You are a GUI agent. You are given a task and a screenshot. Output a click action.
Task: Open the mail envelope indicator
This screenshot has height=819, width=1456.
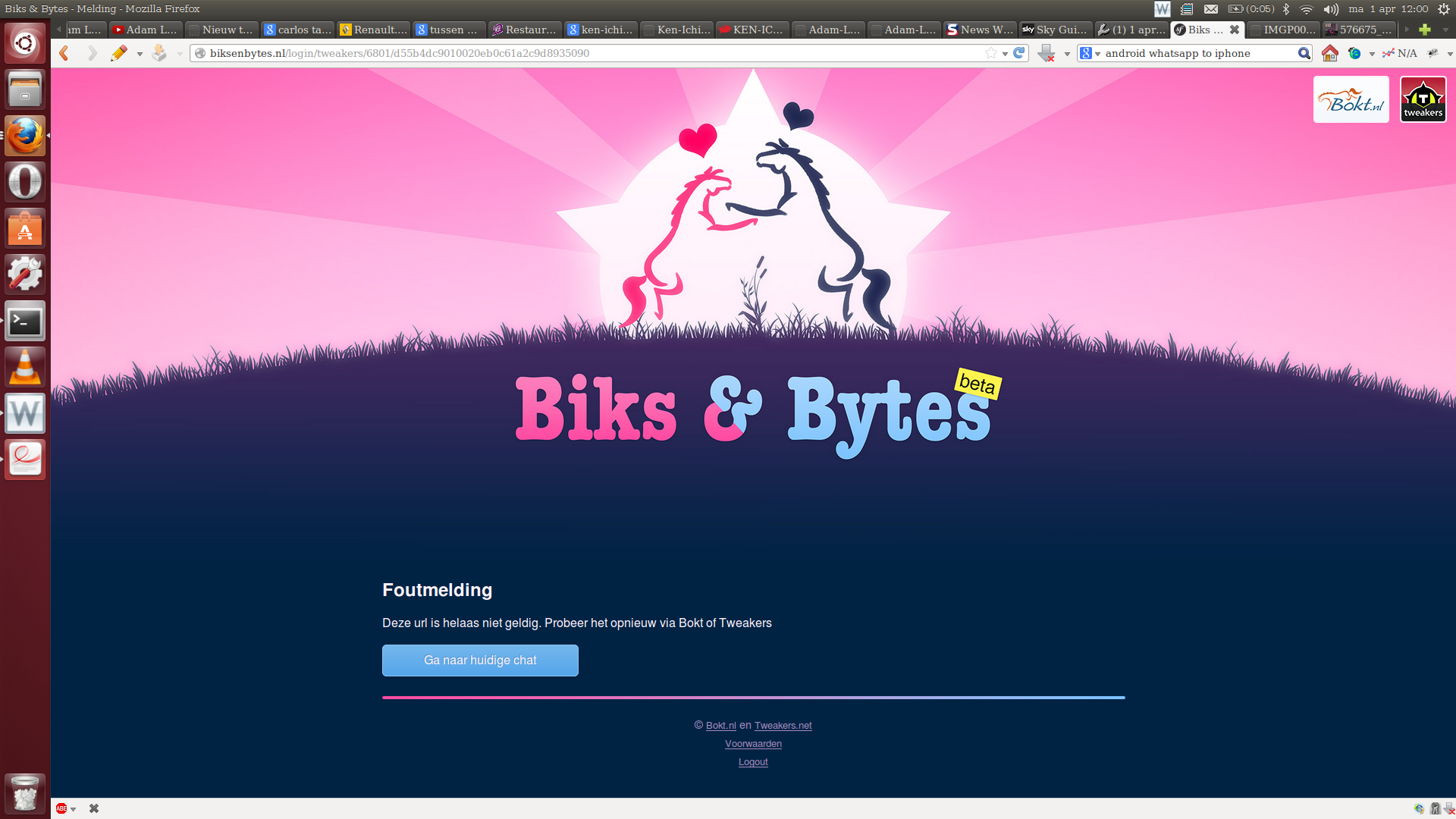(x=1211, y=9)
